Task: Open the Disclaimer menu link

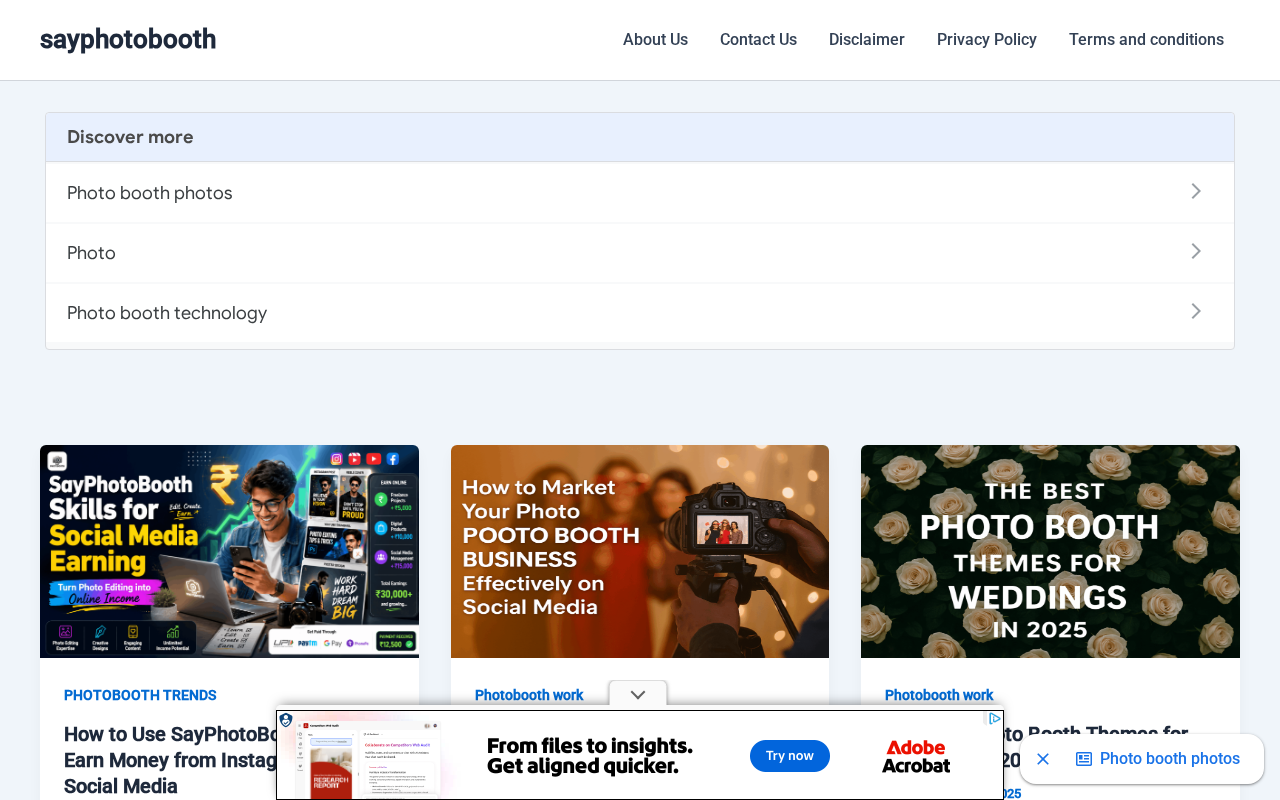Action: click(x=867, y=40)
